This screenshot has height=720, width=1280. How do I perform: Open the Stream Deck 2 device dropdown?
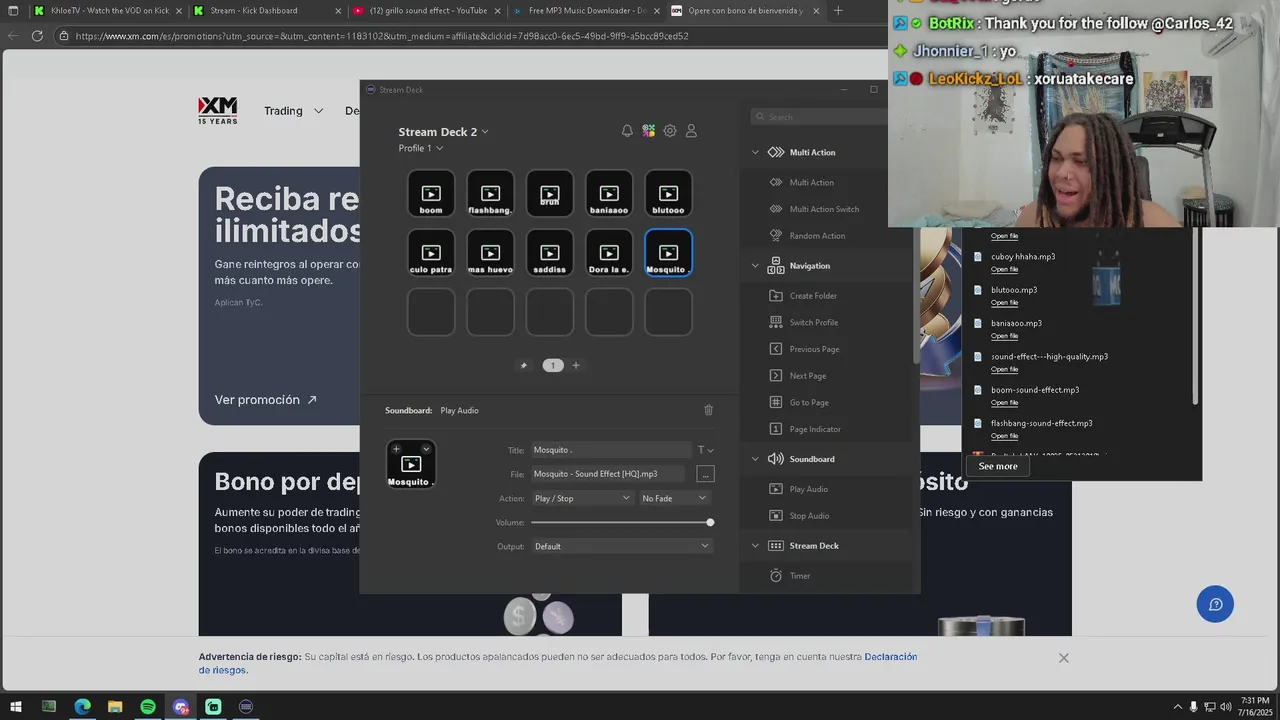(x=443, y=132)
